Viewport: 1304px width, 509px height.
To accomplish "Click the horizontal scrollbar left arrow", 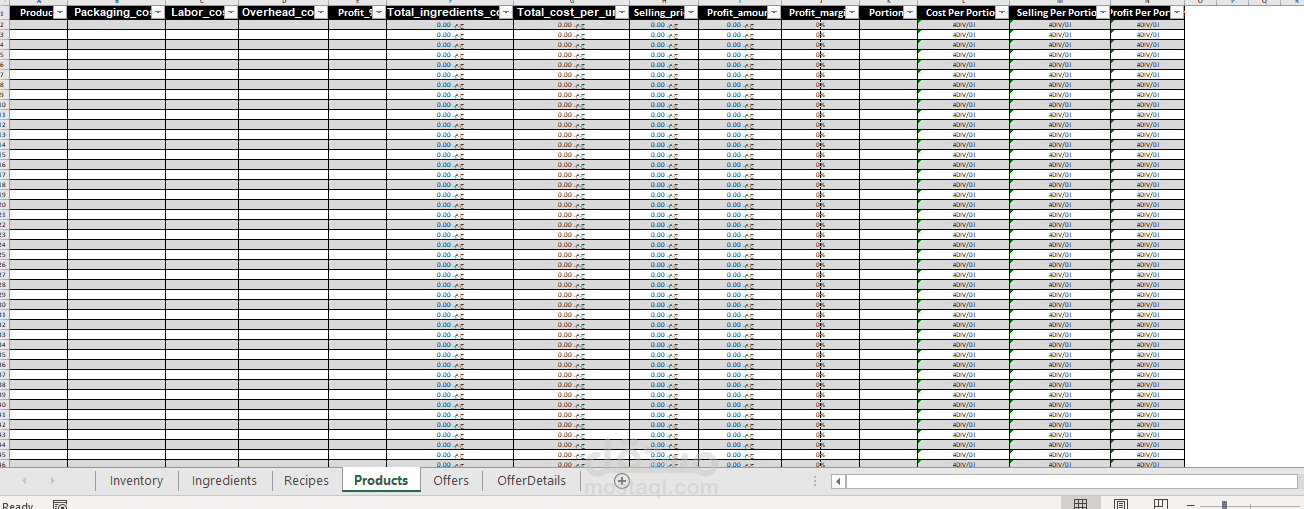I will click(x=838, y=481).
